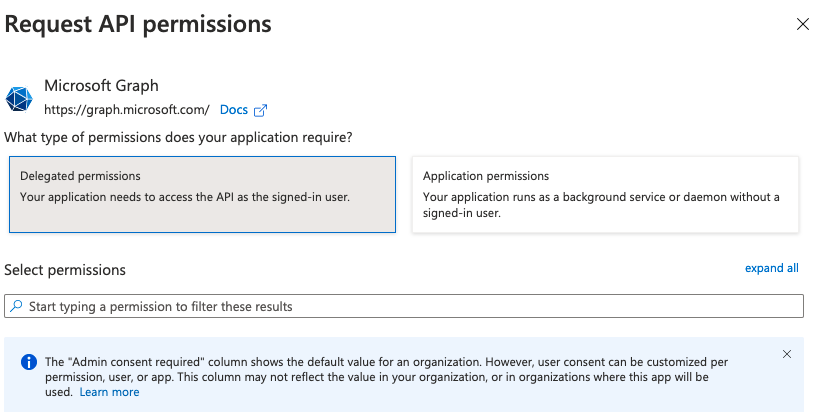Screen dimensions: 824x412
Task: Click the Microsoft Graph title text
Action: pos(101,85)
